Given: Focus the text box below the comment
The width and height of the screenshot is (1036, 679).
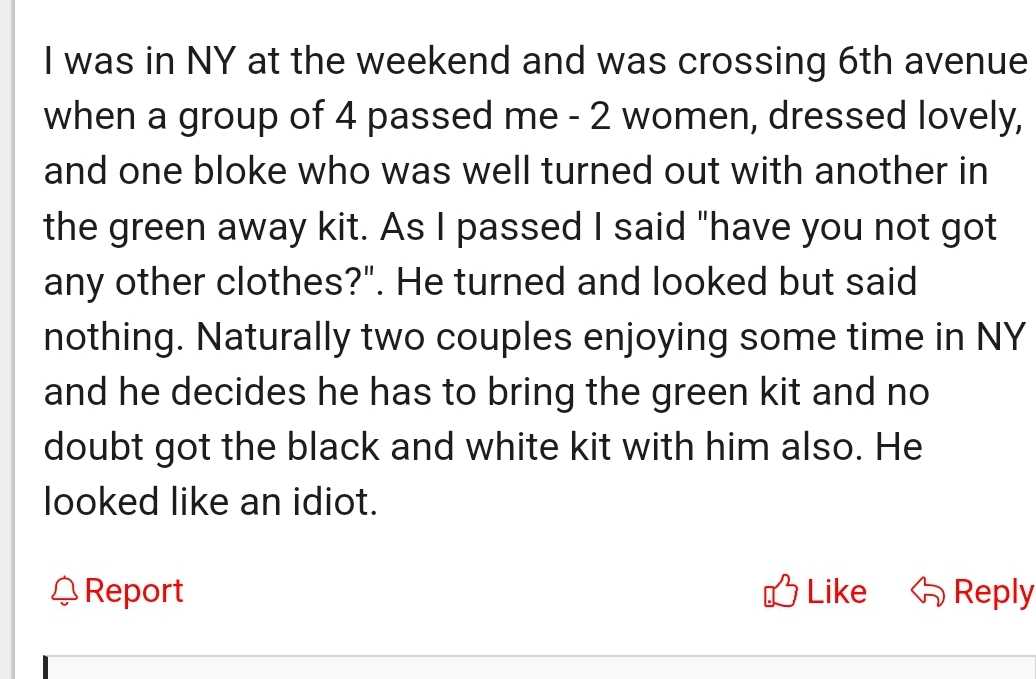Looking at the screenshot, I should (x=540, y=667).
